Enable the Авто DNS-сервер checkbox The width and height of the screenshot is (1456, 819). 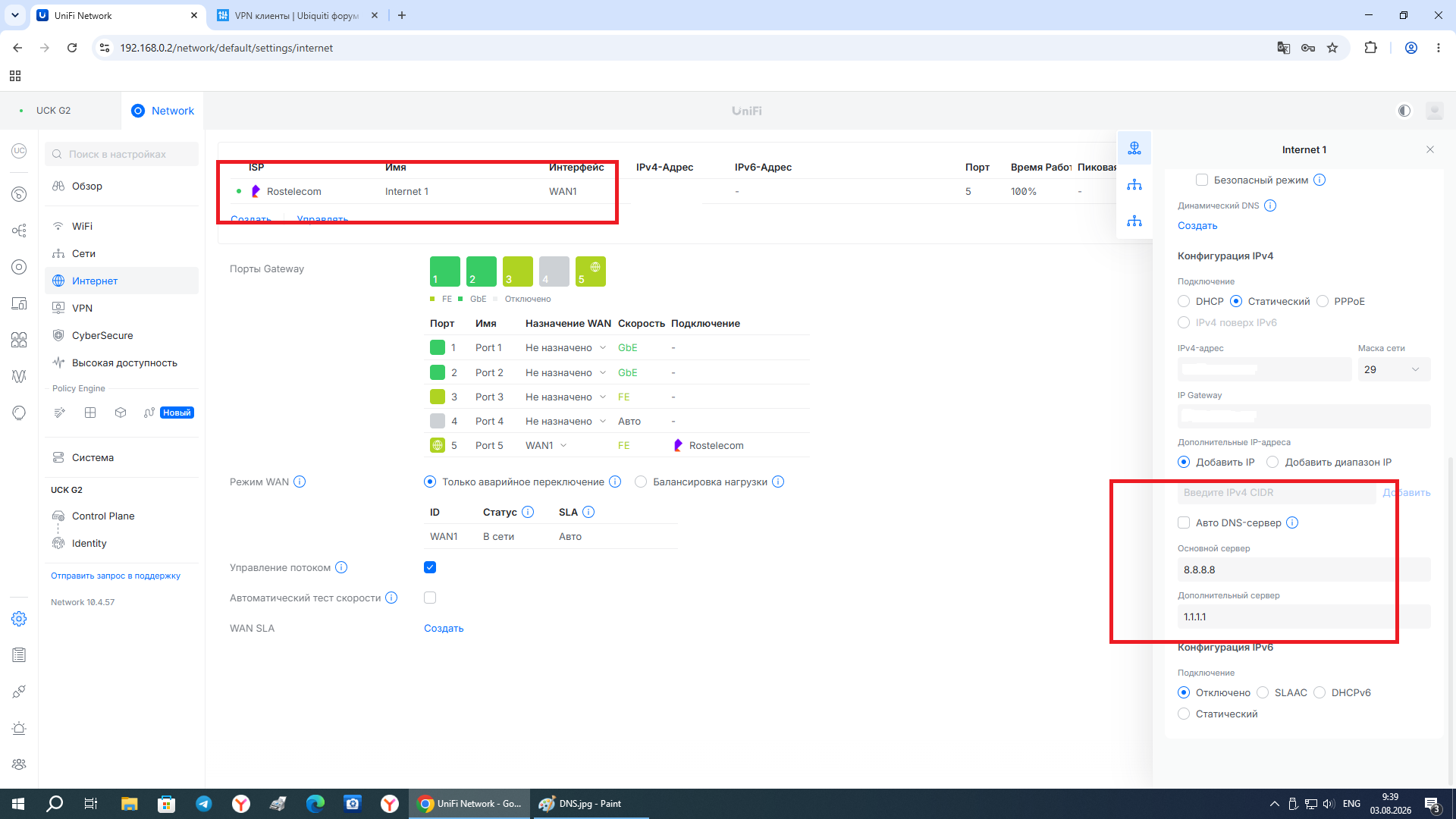(1184, 522)
